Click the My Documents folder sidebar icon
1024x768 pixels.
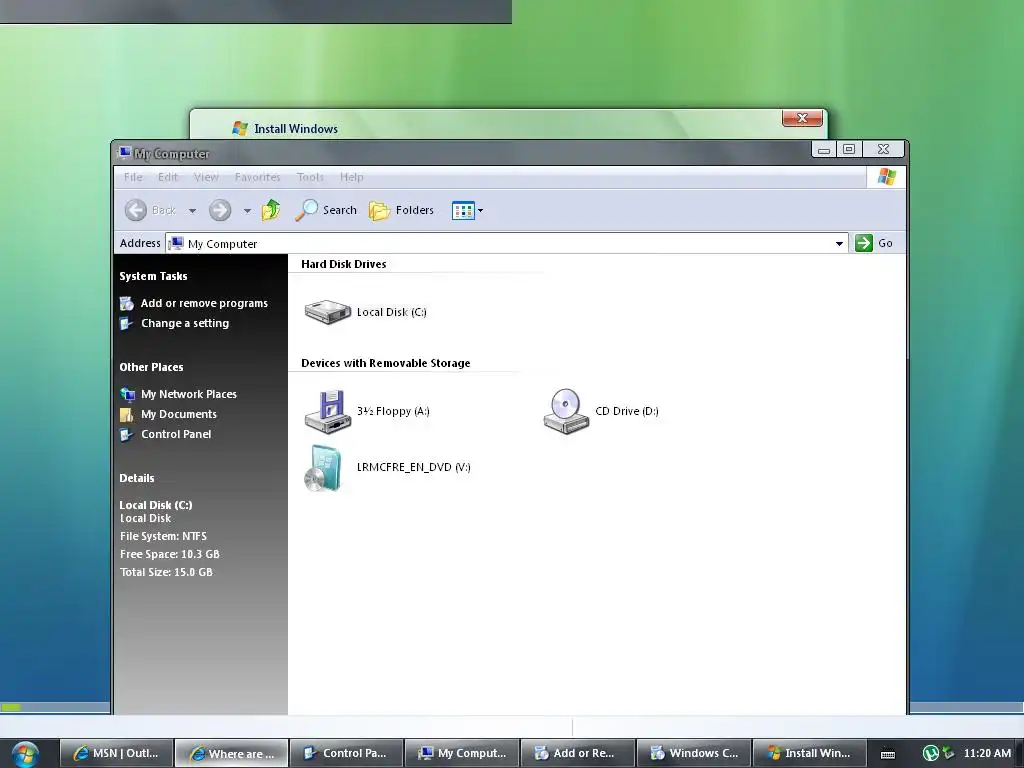[x=127, y=415]
